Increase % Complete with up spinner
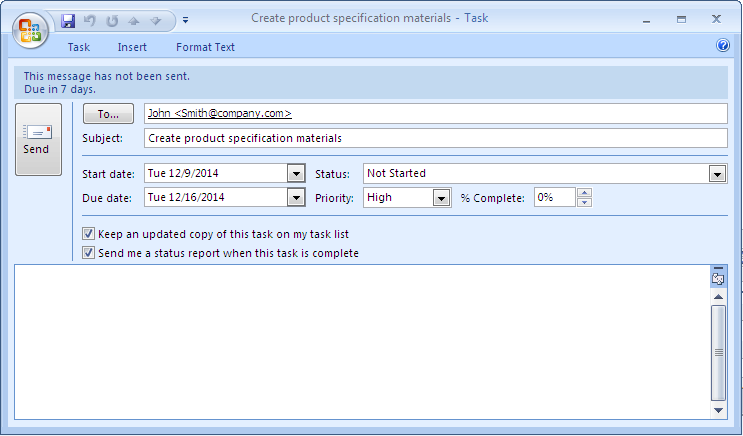 pyautogui.click(x=585, y=193)
